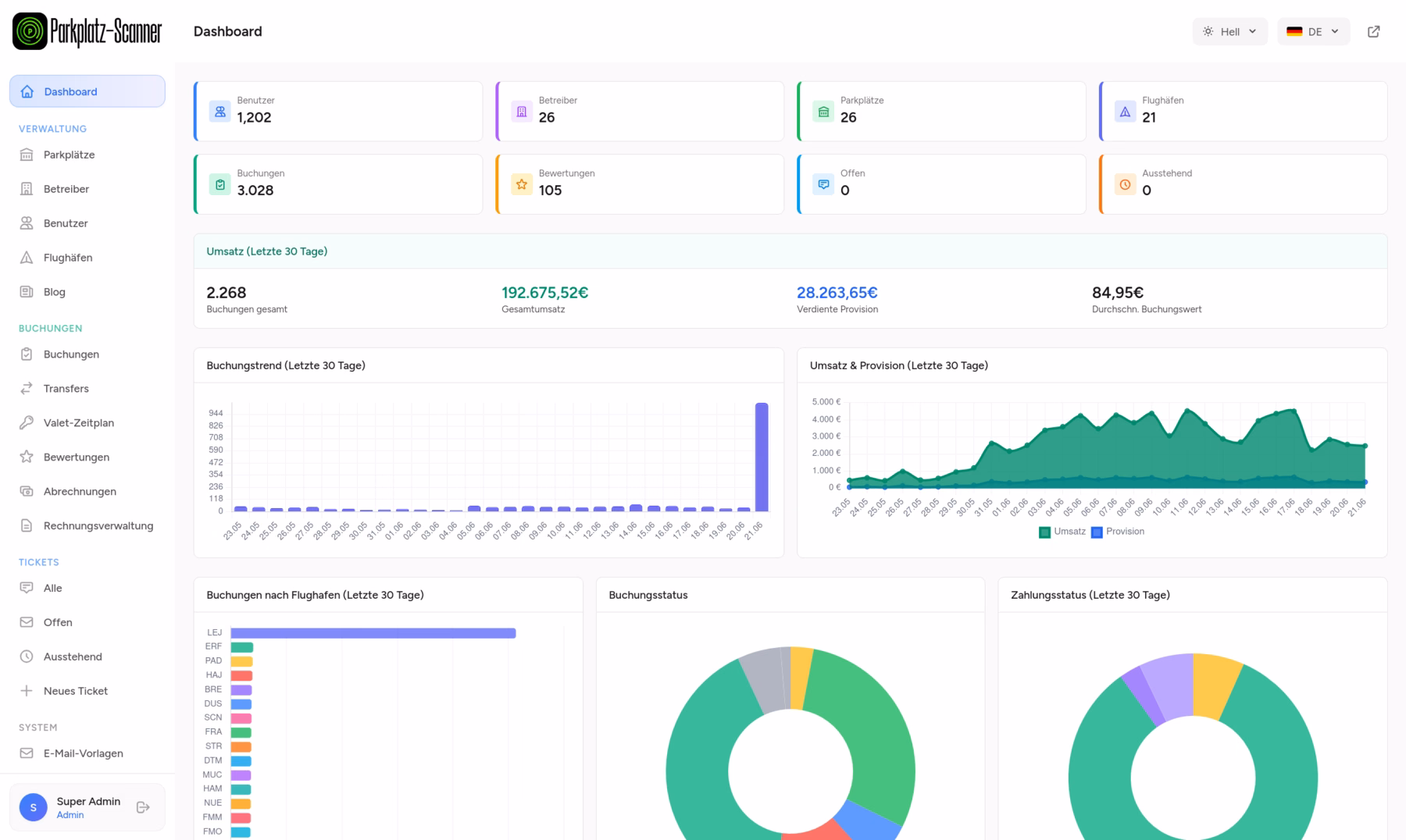1406x840 pixels.
Task: Open Neues Ticket in the sidebar
Action: pos(87,691)
